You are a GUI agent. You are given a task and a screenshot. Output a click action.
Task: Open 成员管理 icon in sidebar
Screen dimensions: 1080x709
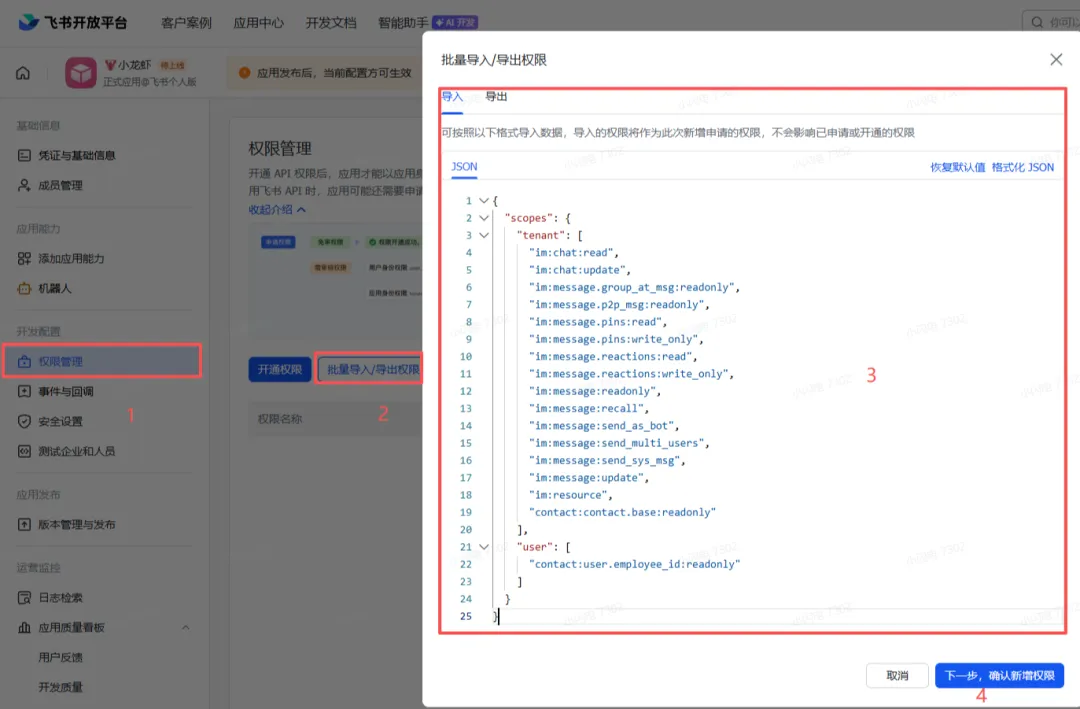[x=24, y=185]
